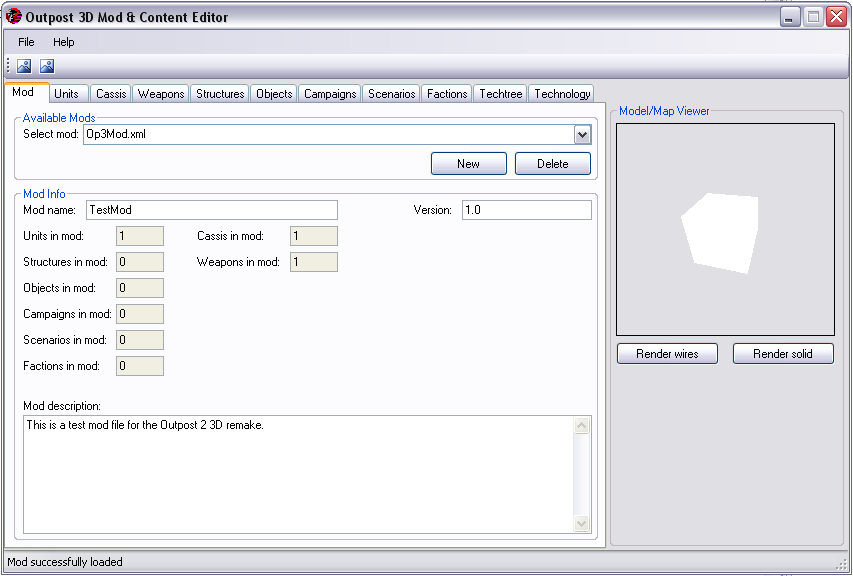Image resolution: width=853 pixels, height=576 pixels.
Task: Click the "Mod description:" label
Action: coord(62,406)
